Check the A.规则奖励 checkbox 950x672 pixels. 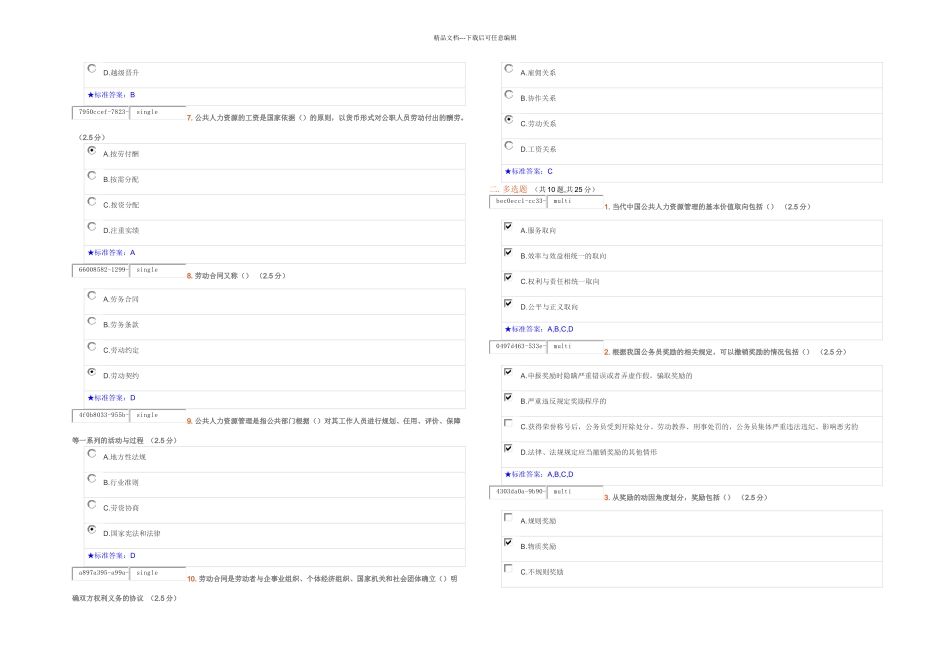tap(508, 517)
